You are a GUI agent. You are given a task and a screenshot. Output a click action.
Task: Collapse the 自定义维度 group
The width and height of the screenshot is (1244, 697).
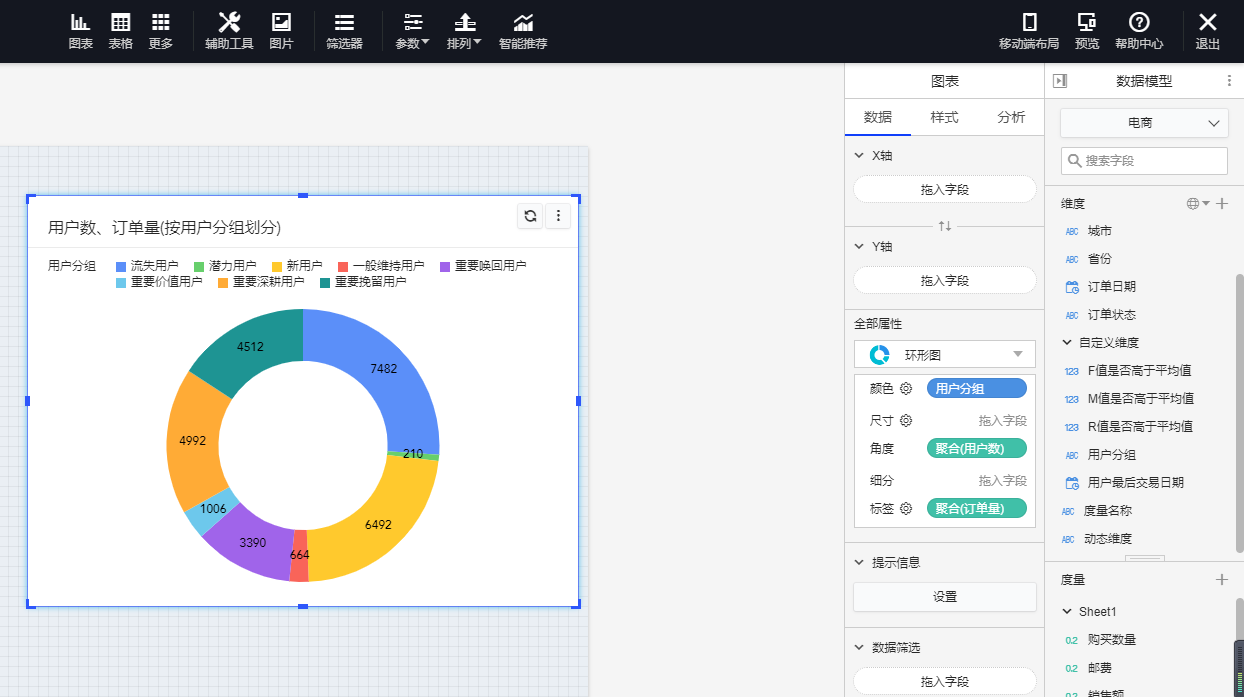click(x=1067, y=343)
